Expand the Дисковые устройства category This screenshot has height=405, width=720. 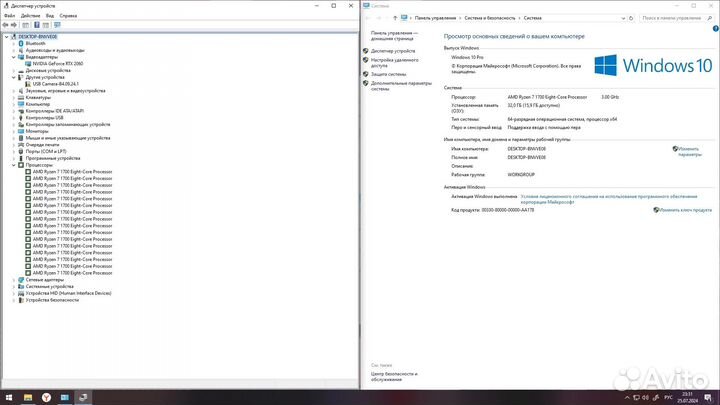point(14,71)
